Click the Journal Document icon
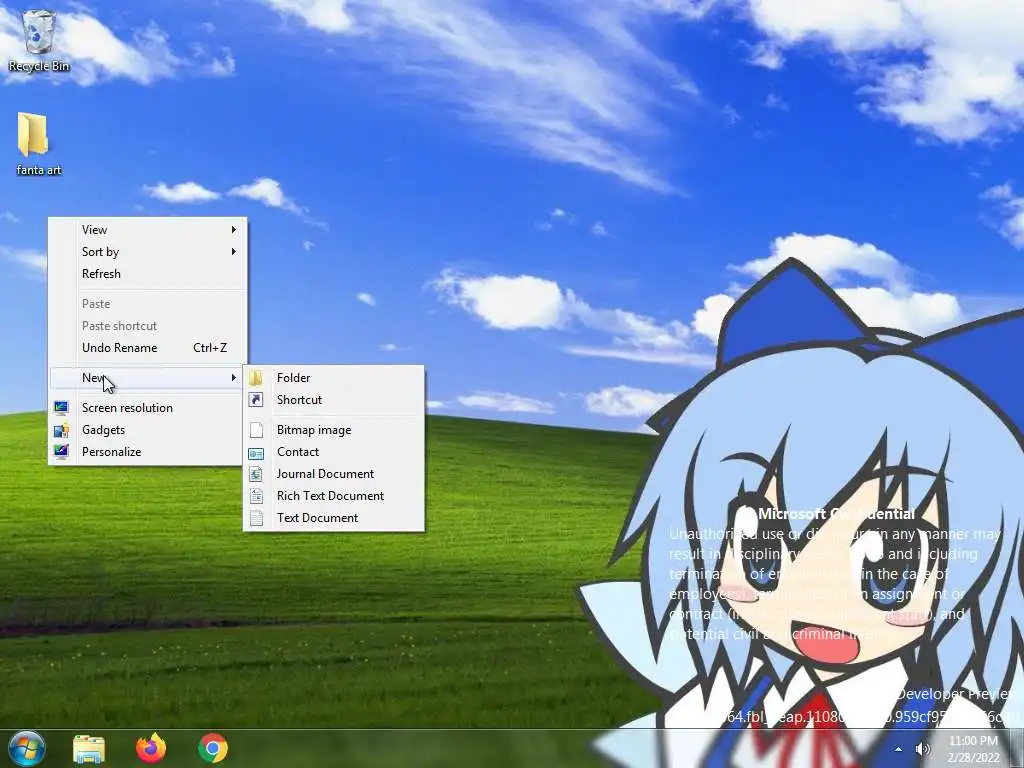This screenshot has width=1024, height=768. [x=256, y=474]
